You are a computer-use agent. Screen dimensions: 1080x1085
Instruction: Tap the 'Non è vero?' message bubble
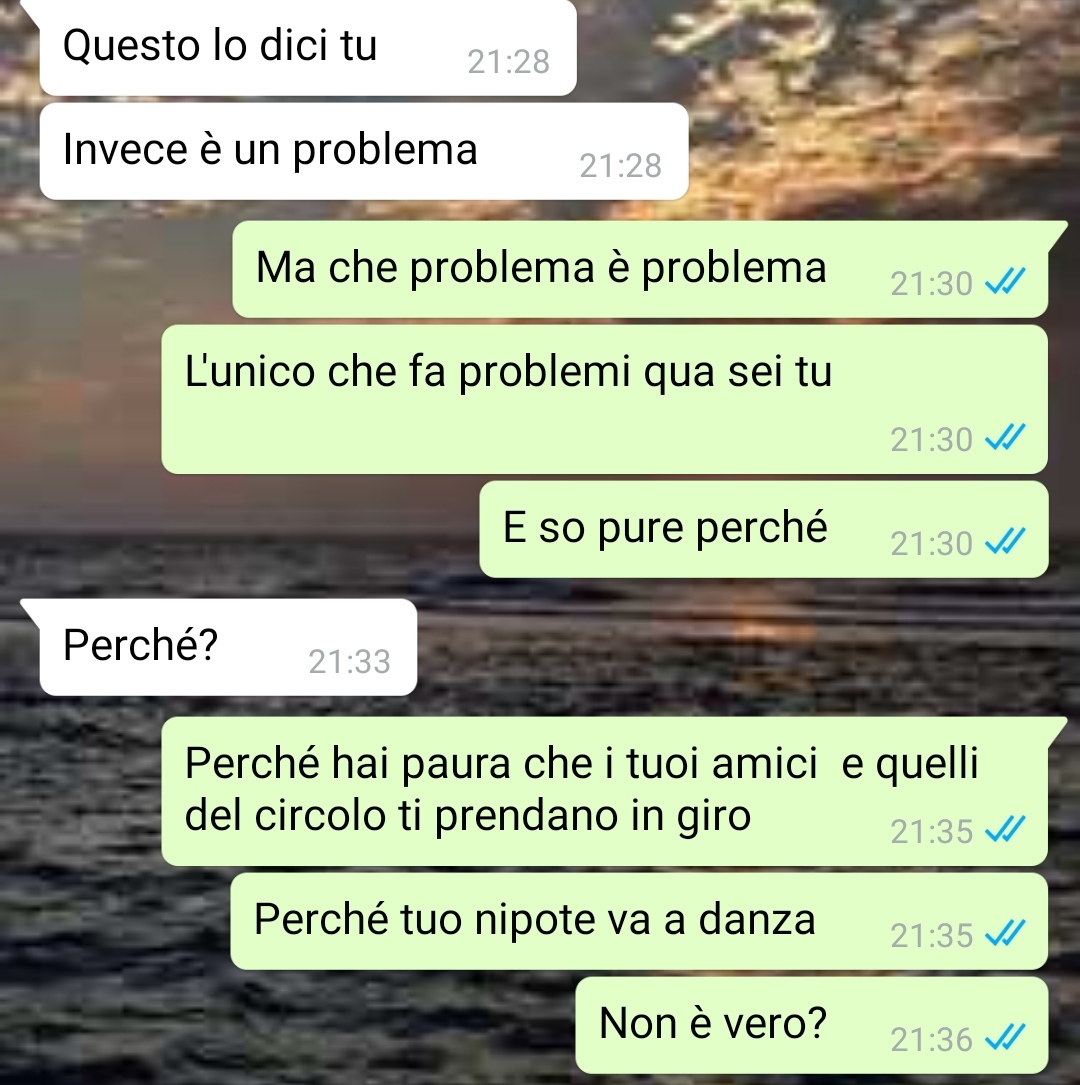[x=812, y=1025]
